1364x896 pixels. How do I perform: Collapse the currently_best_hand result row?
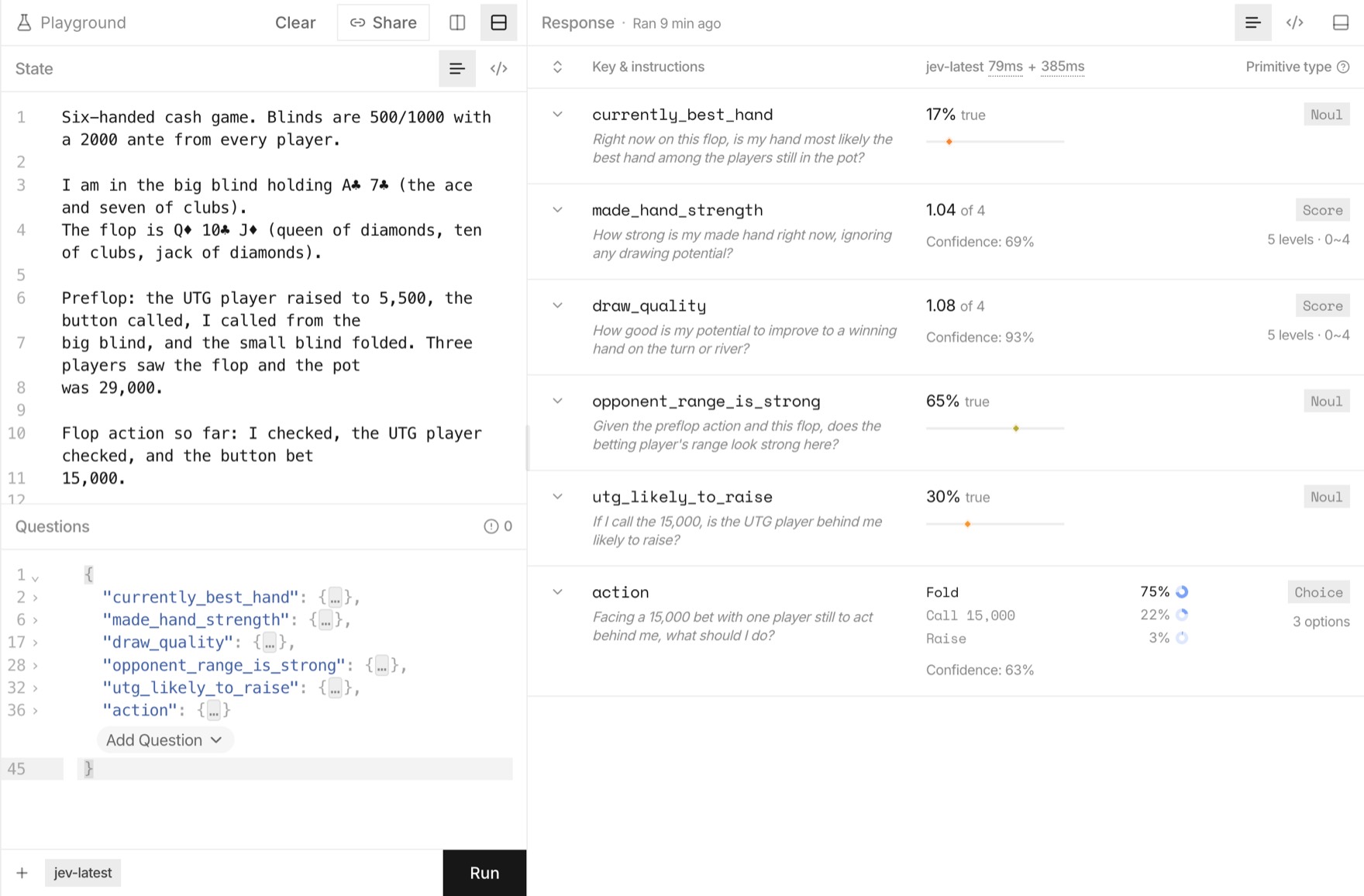(x=557, y=115)
